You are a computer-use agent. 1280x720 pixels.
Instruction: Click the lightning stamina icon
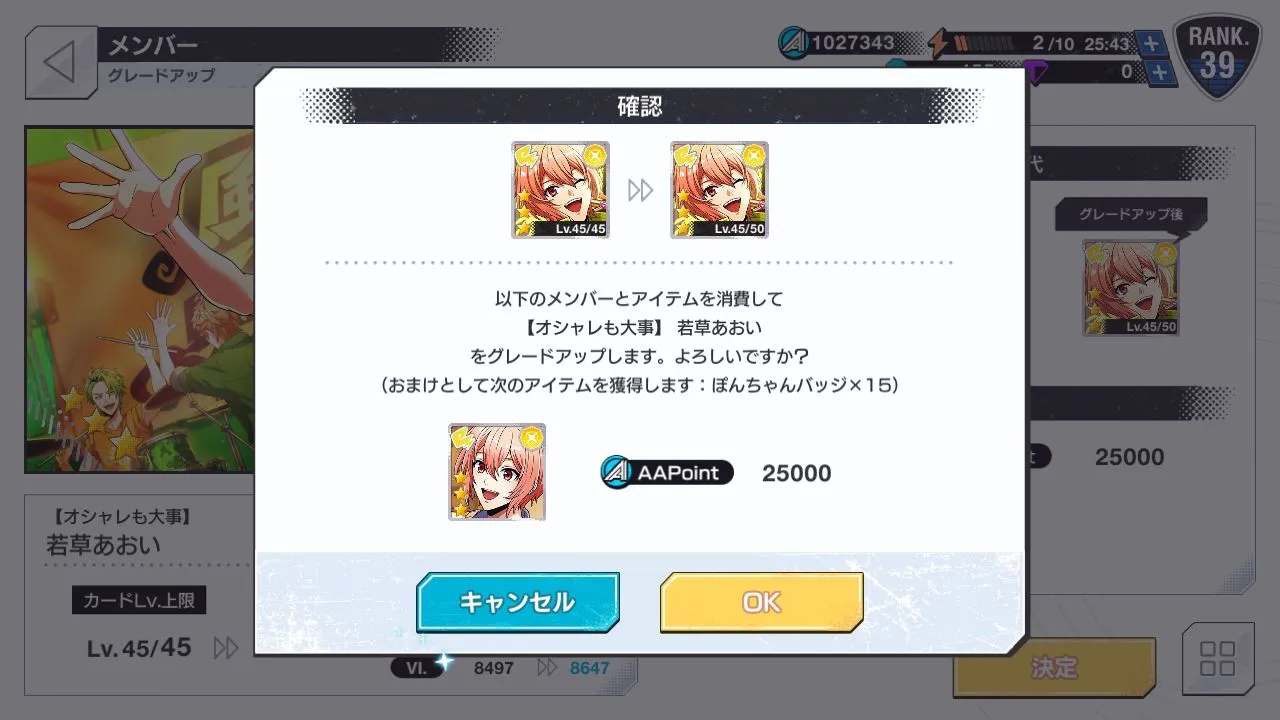pyautogui.click(x=938, y=43)
